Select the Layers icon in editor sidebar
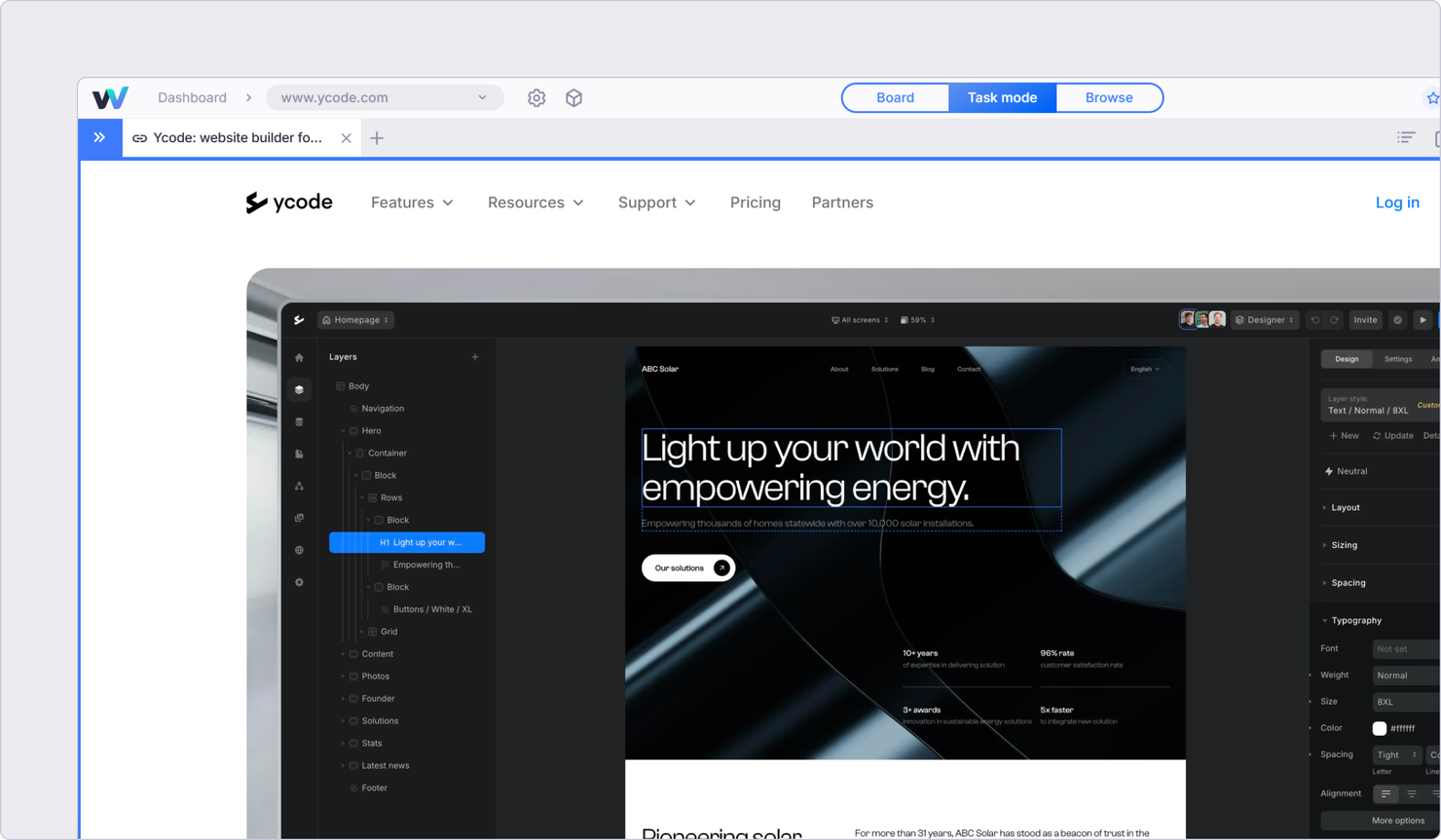The image size is (1441, 840). [x=299, y=389]
